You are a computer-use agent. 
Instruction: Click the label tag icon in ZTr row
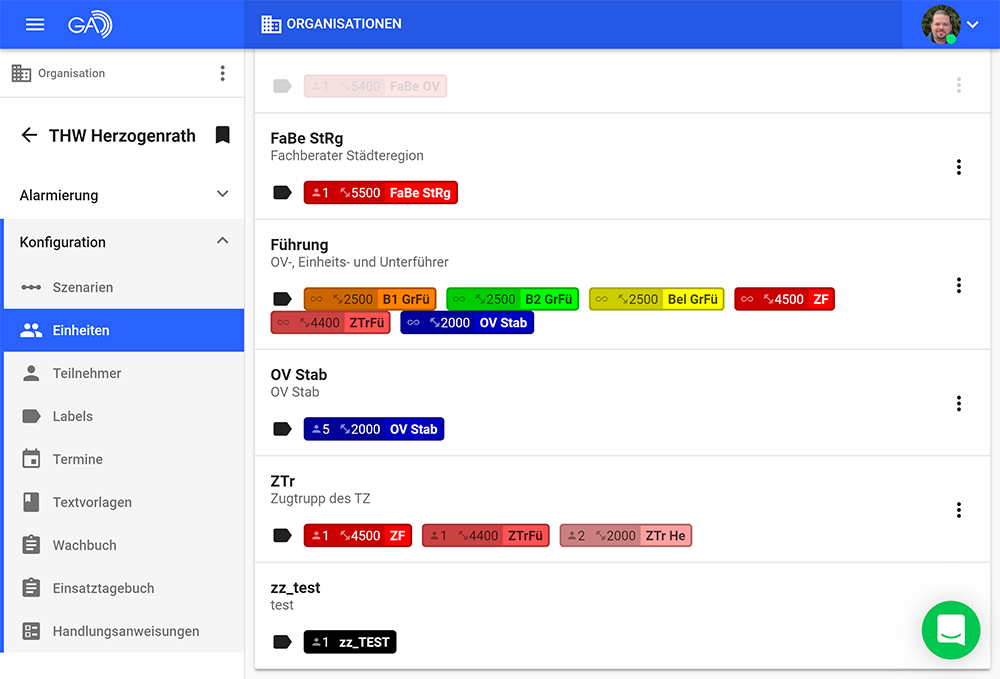click(282, 536)
